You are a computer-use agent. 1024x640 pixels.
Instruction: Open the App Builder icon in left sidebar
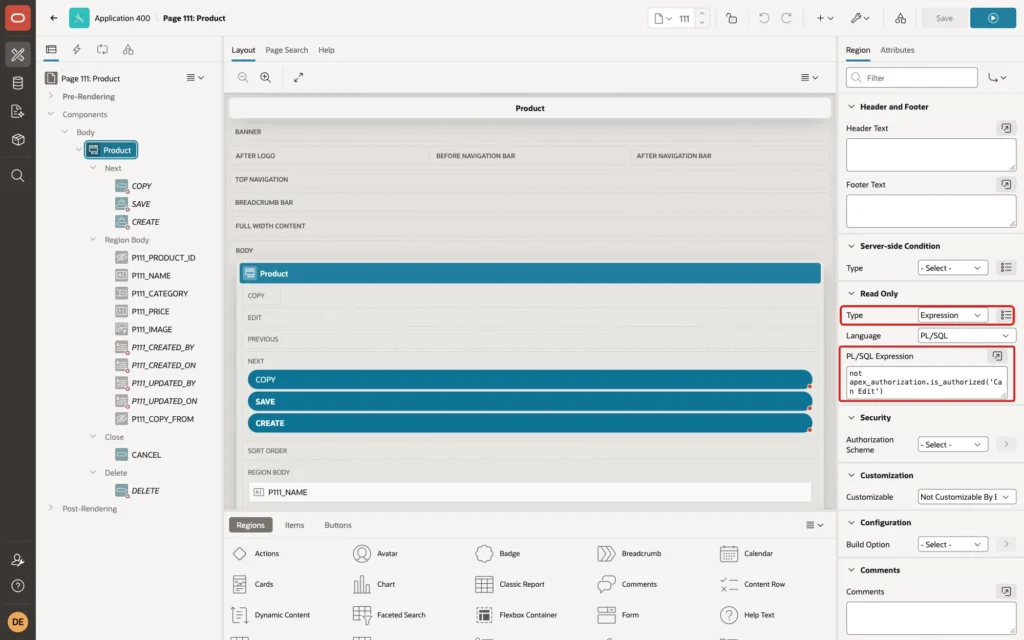coord(18,55)
